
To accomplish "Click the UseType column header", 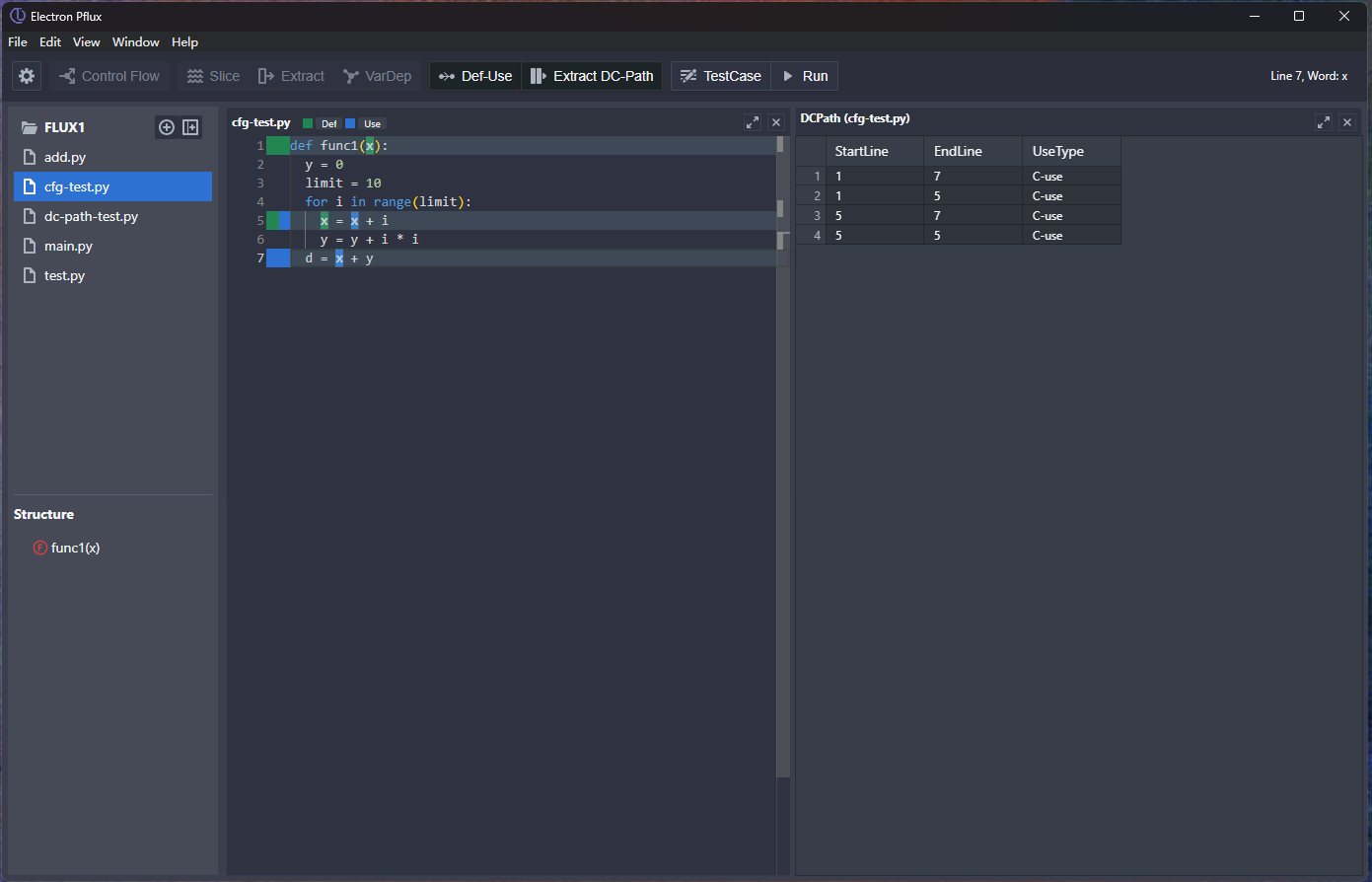I will [x=1071, y=151].
